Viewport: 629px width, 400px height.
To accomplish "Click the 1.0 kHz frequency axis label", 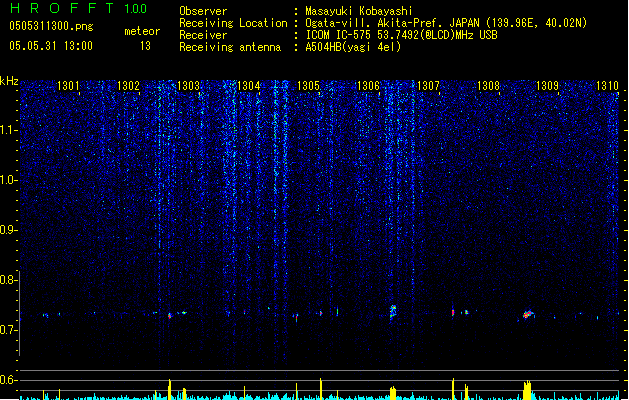I will (8, 180).
